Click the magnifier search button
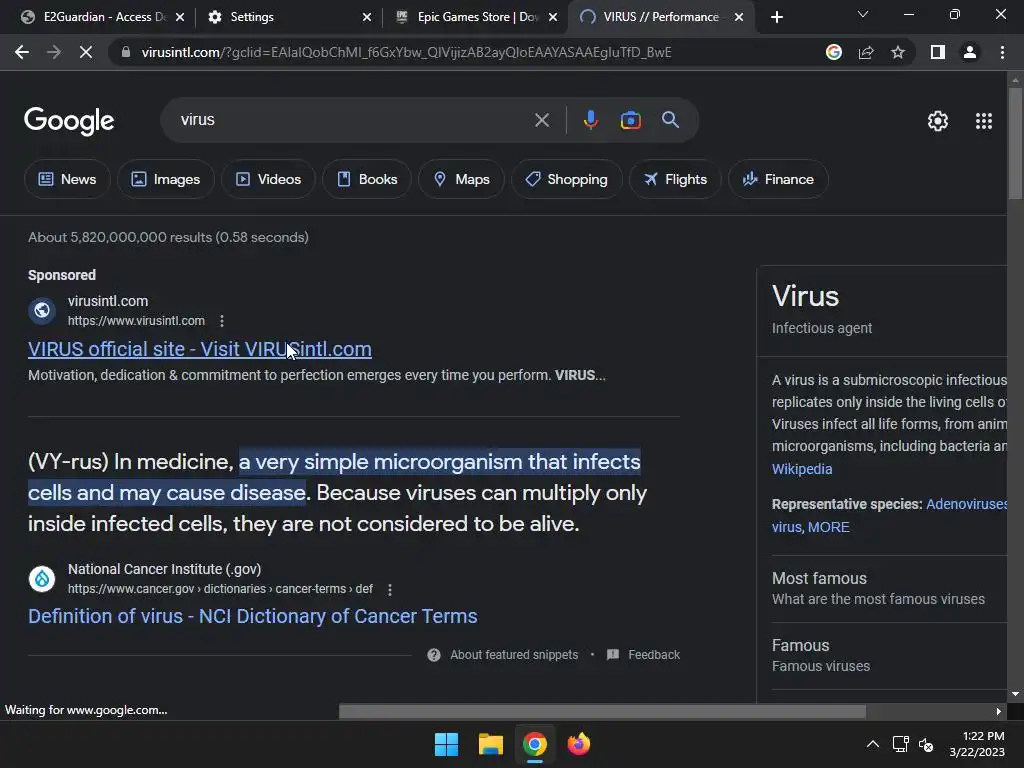Viewport: 1024px width, 768px height. [671, 120]
